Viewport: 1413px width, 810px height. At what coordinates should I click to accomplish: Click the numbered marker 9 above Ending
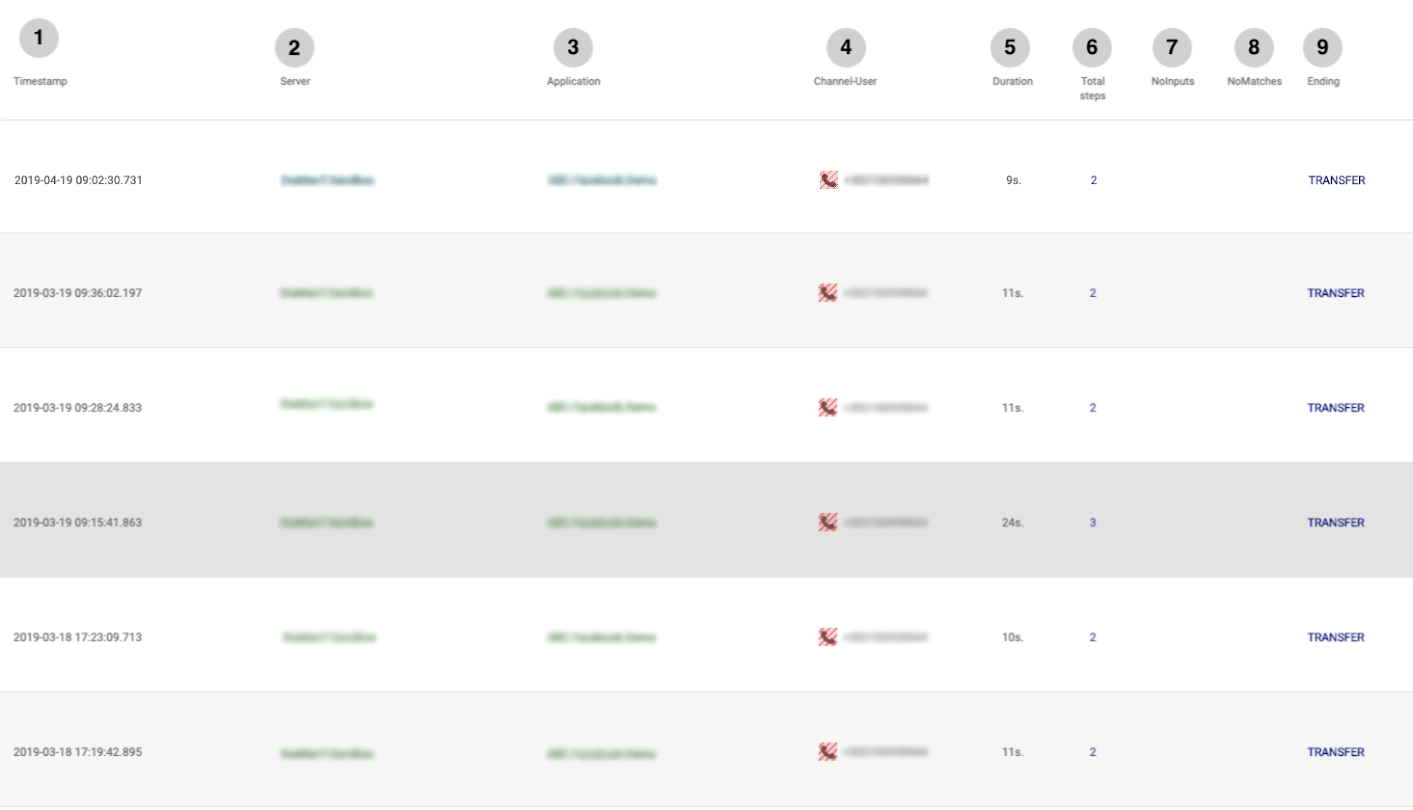[x=1322, y=48]
